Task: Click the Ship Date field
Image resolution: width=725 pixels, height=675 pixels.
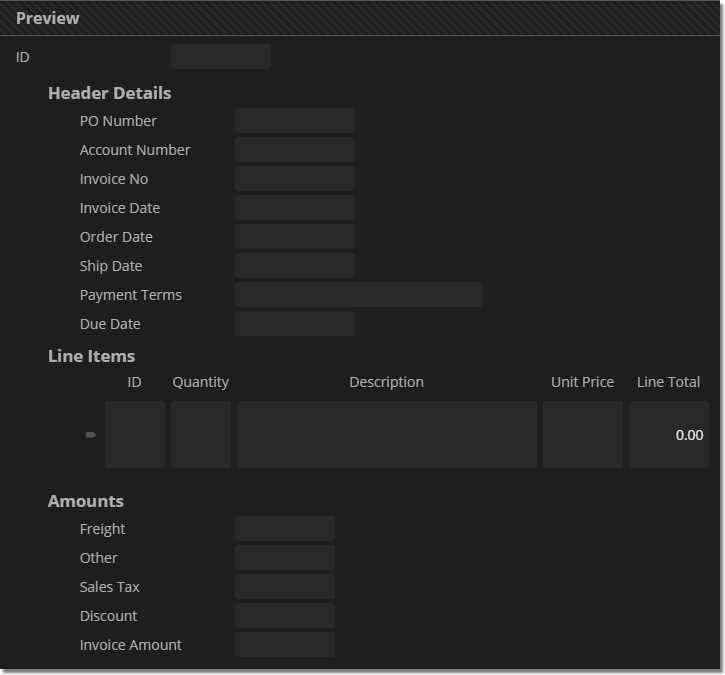Action: coord(295,266)
